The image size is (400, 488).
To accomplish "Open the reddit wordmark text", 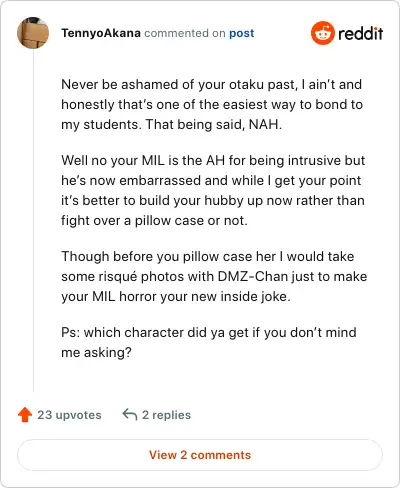I will pos(360,33).
